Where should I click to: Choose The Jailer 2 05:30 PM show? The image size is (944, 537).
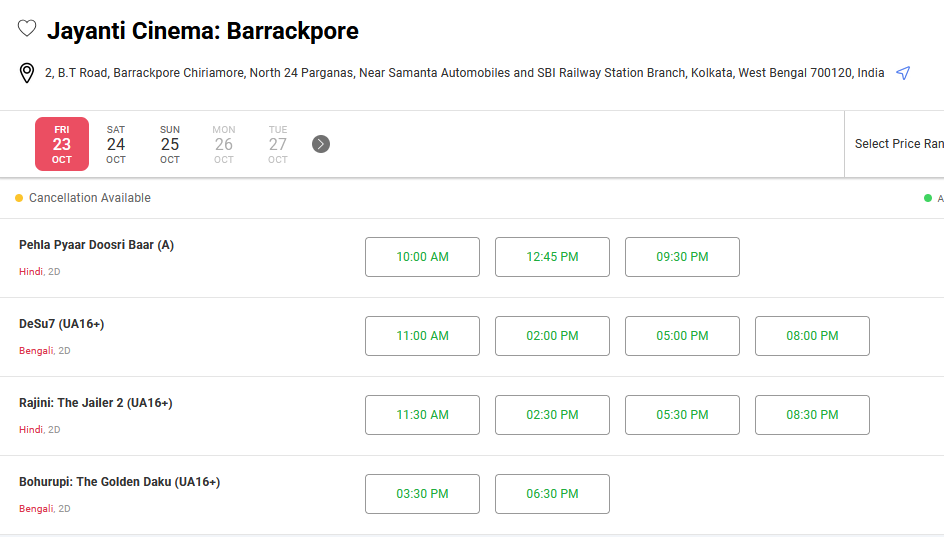click(682, 415)
